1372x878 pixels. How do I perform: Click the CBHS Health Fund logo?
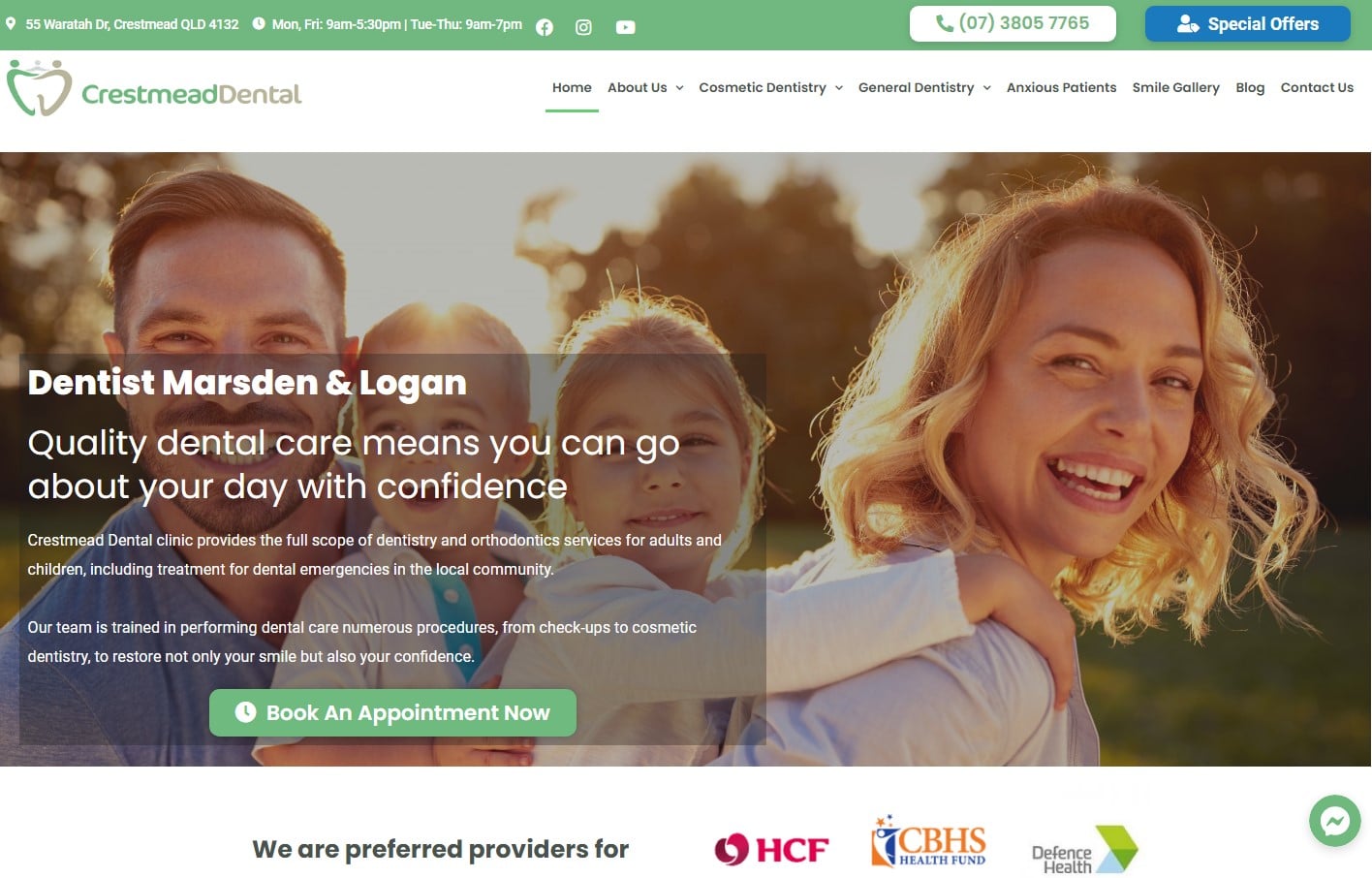click(x=928, y=841)
